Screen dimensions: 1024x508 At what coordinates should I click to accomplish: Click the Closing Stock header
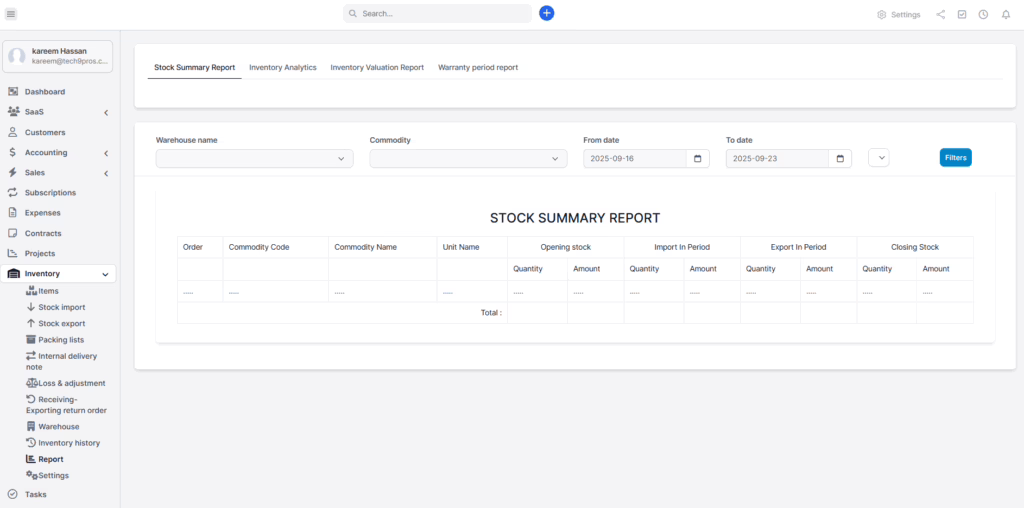tap(915, 247)
